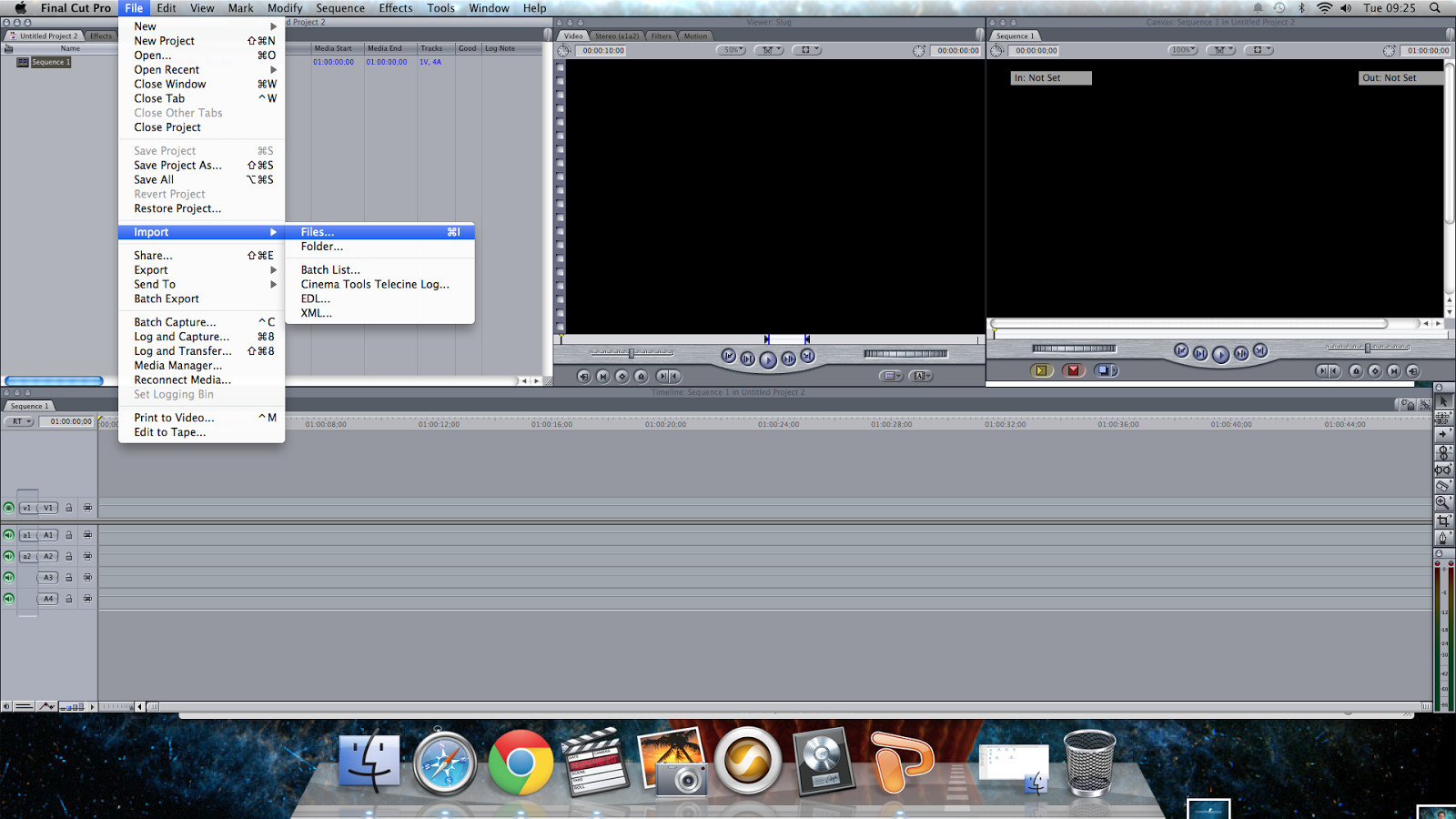Viewport: 1456px width, 819px height.
Task: Adjust the timeline zoom slider
Action: 116,706
